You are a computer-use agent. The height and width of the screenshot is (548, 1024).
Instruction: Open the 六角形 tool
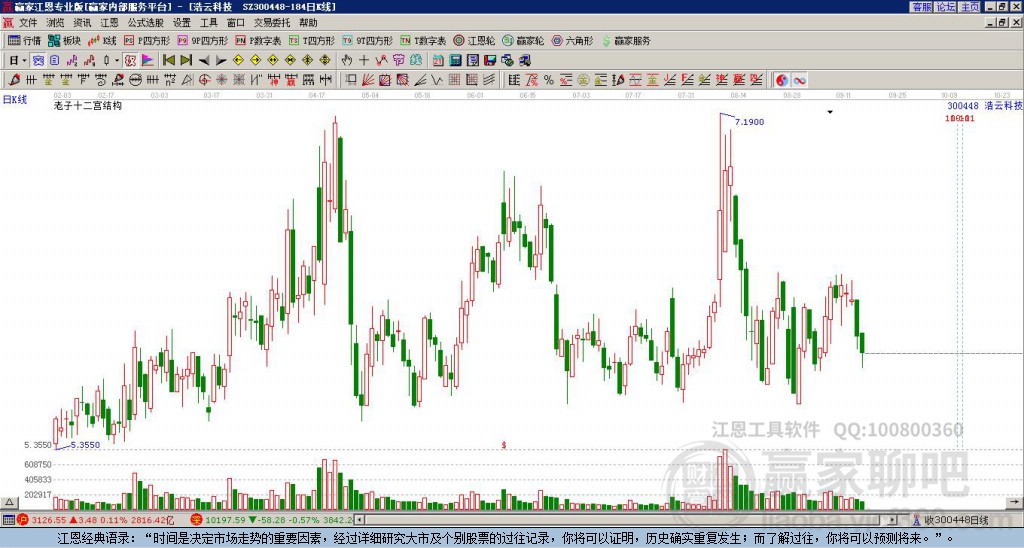[573, 40]
